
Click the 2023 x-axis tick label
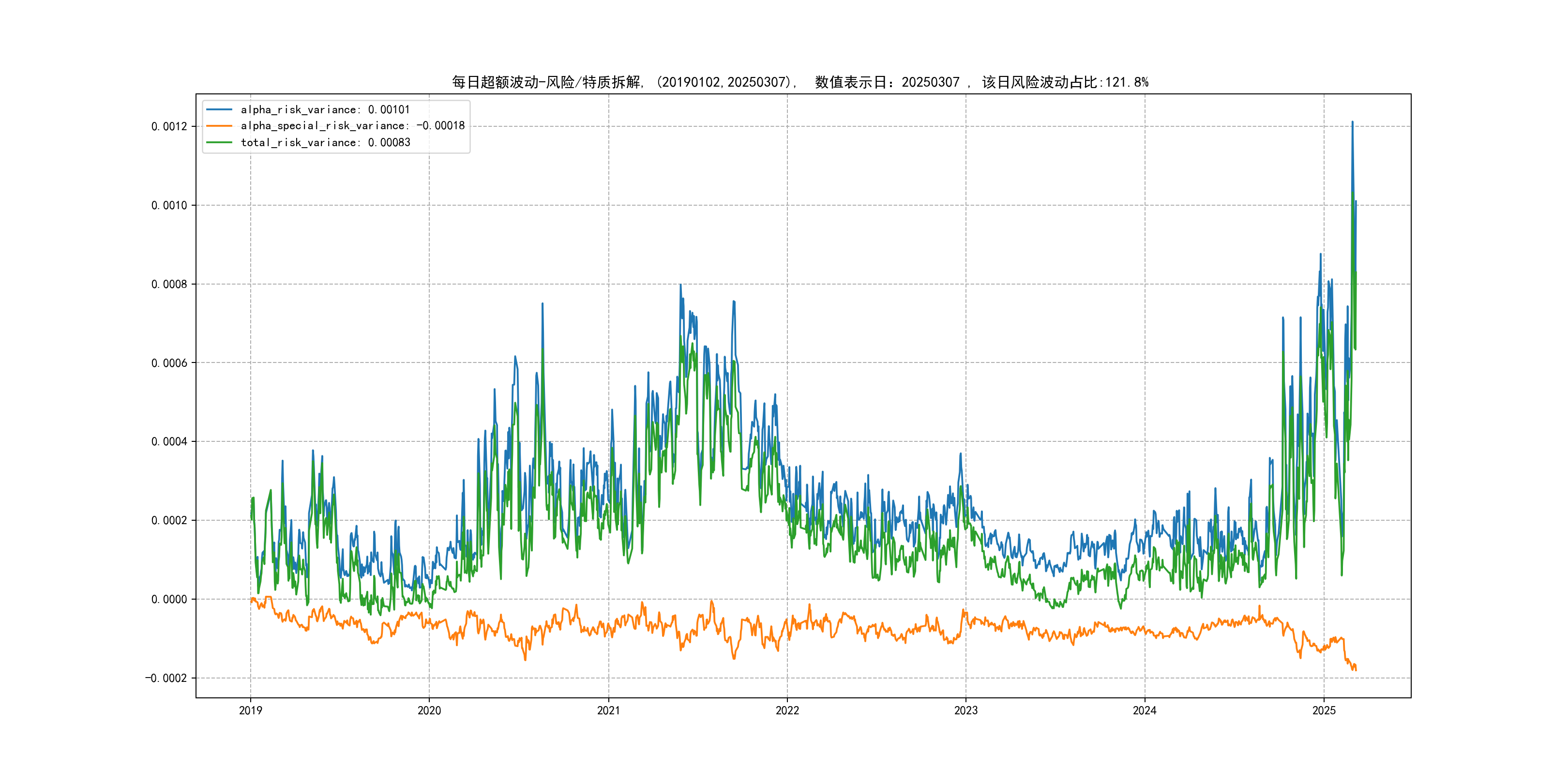pos(965,710)
